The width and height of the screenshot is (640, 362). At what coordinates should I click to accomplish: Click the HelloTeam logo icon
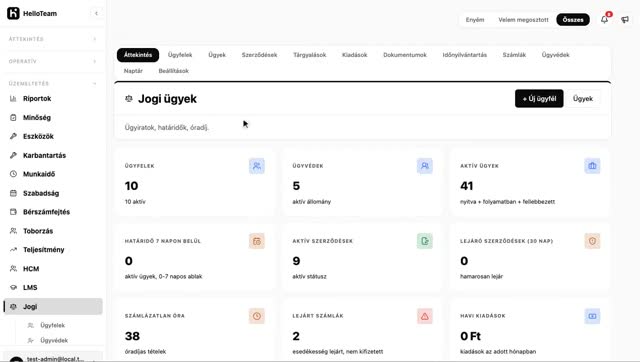[13, 13]
